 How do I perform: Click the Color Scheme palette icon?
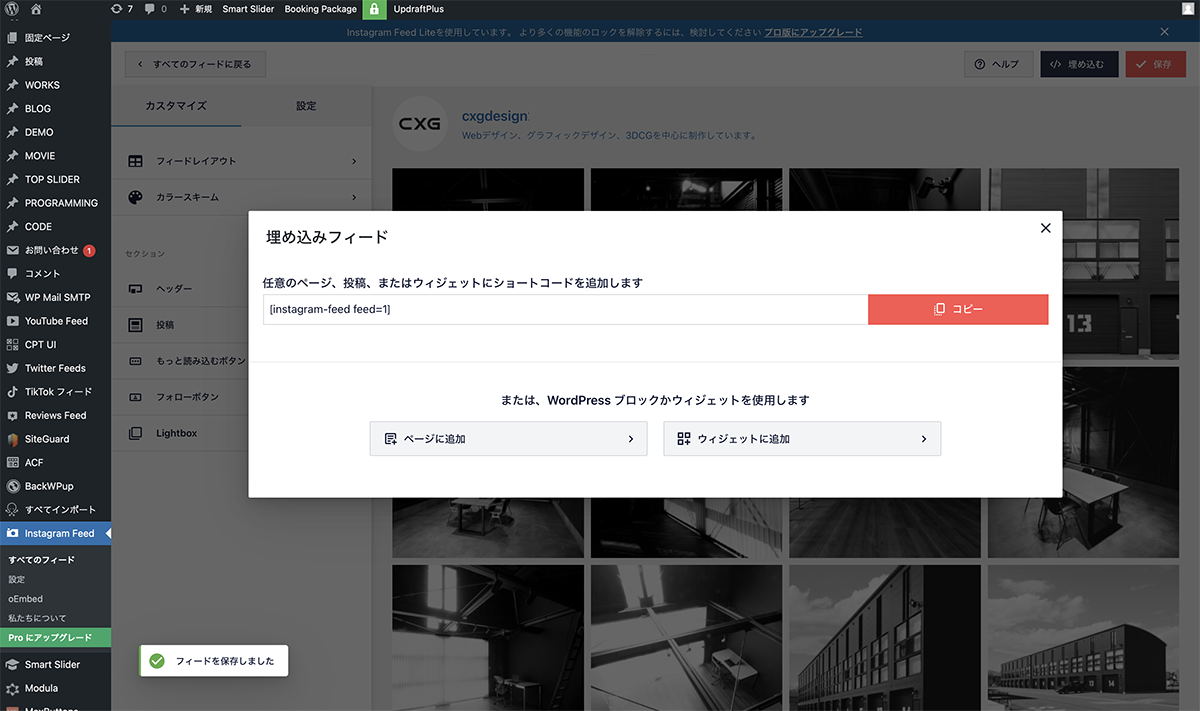point(135,197)
